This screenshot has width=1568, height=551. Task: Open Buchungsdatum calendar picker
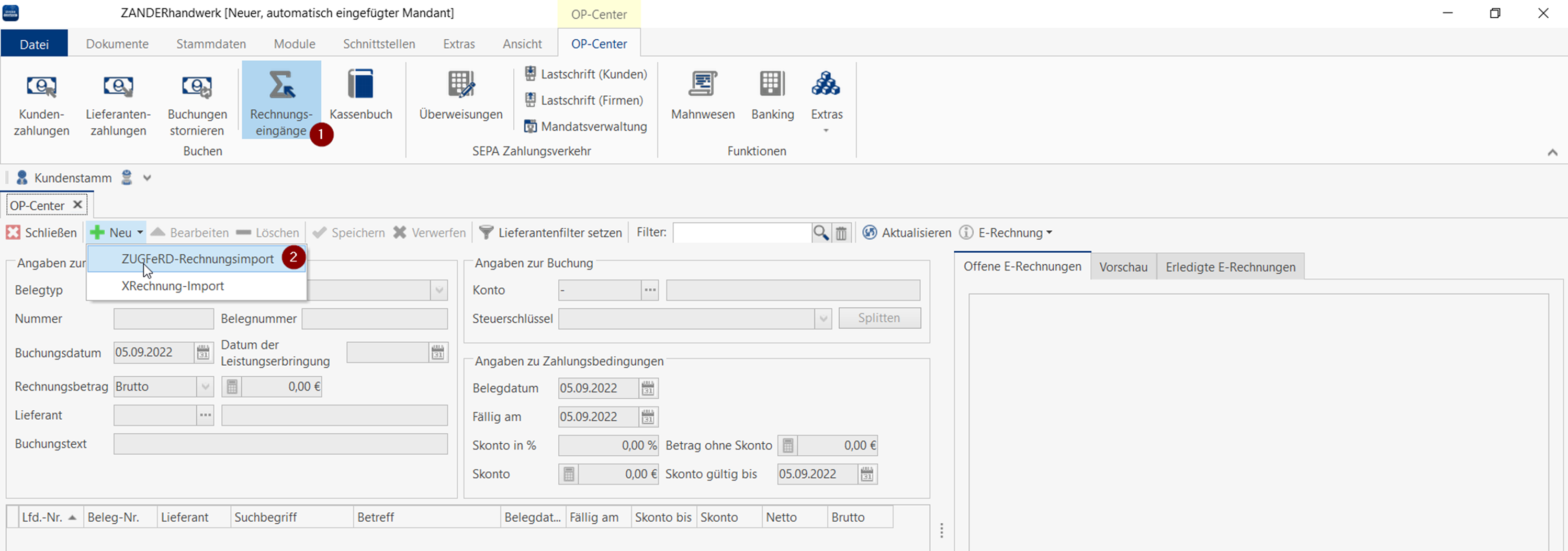[202, 353]
